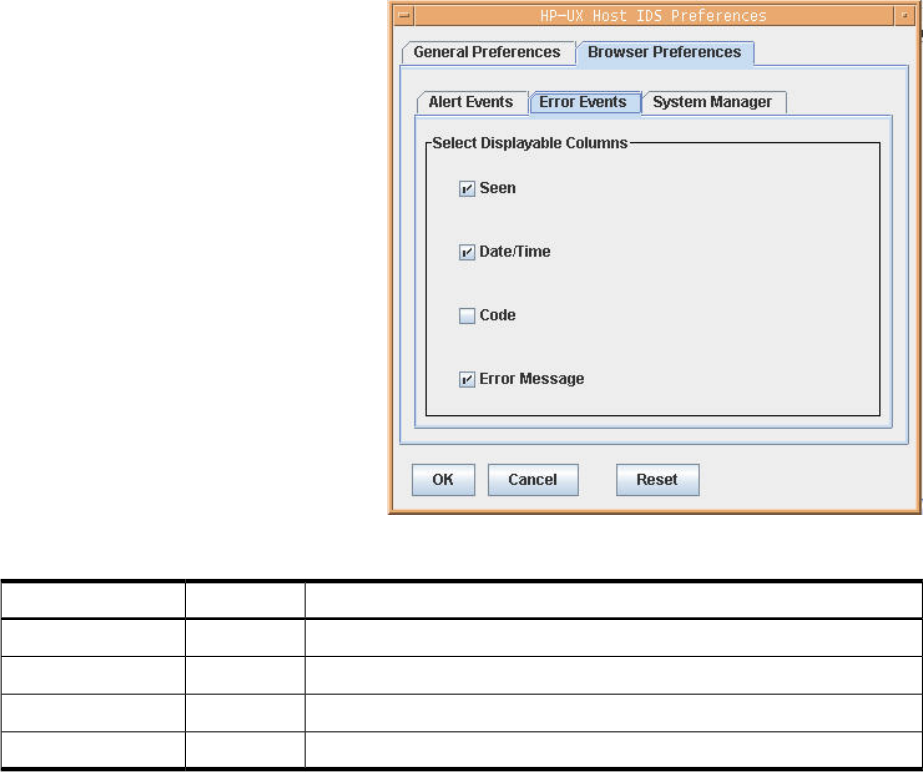Select the Browser Preferences tab
Image resolution: width=923 pixels, height=772 pixels.
pos(664,52)
